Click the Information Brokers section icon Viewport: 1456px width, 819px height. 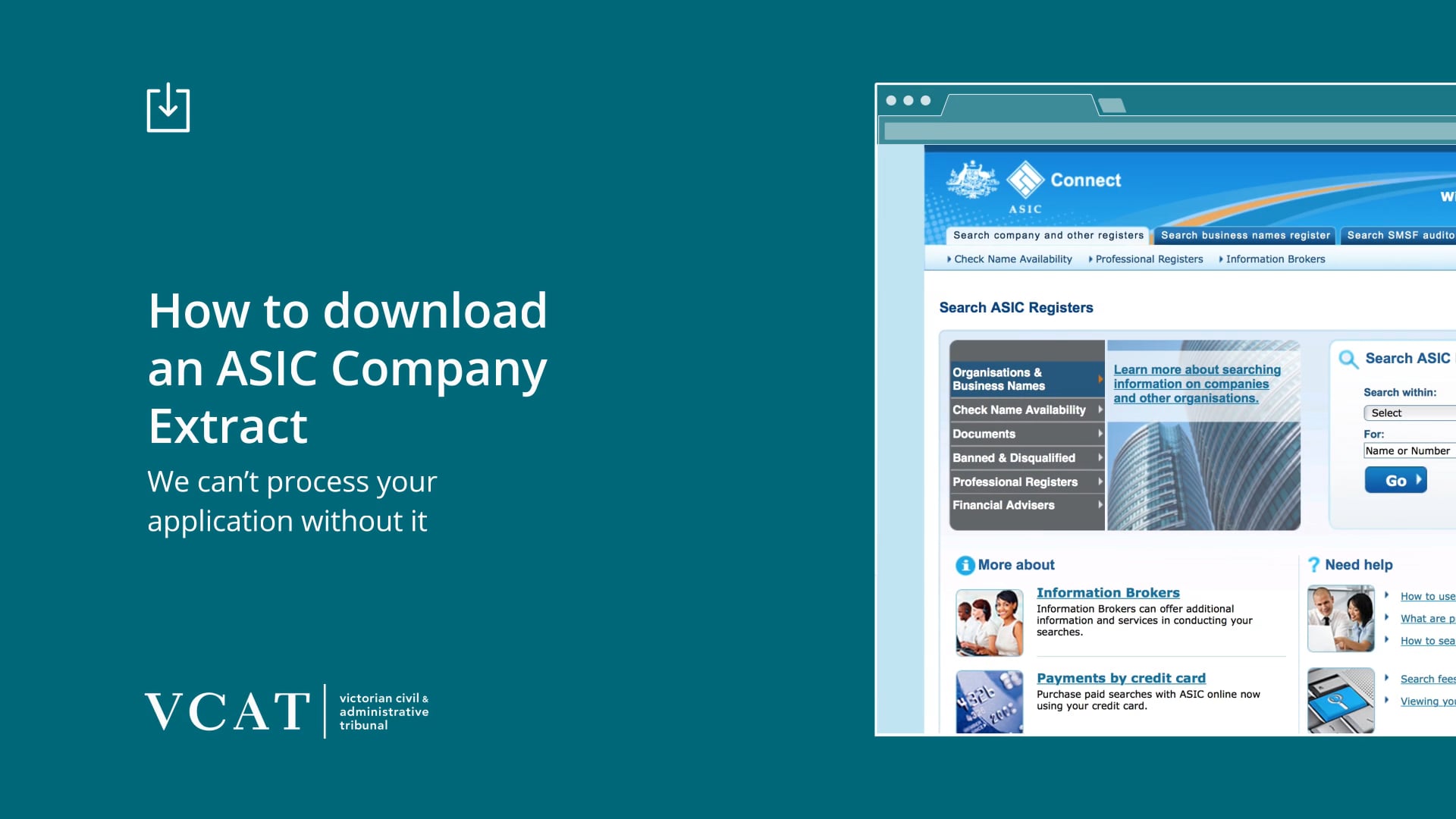coord(990,616)
